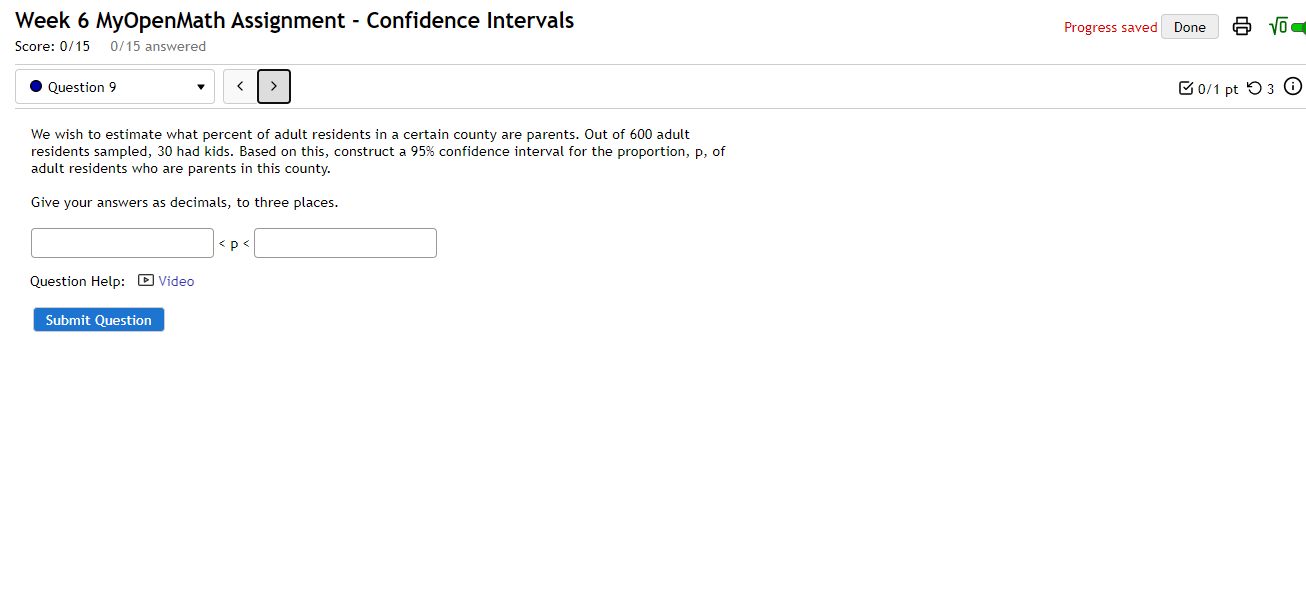Screen dimensions: 1306x590
Task: Advance to Question 10 using the forward chevron
Action: pyautogui.click(x=273, y=86)
